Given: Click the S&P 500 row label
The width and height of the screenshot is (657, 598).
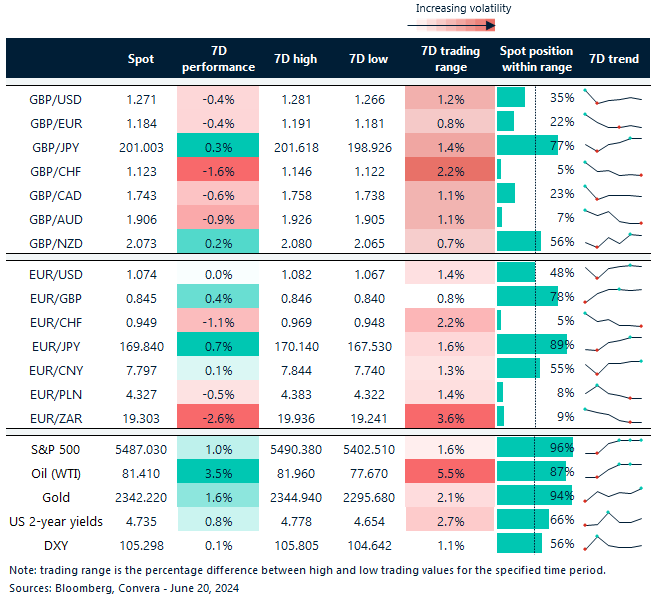Looking at the screenshot, I should [x=55, y=450].
